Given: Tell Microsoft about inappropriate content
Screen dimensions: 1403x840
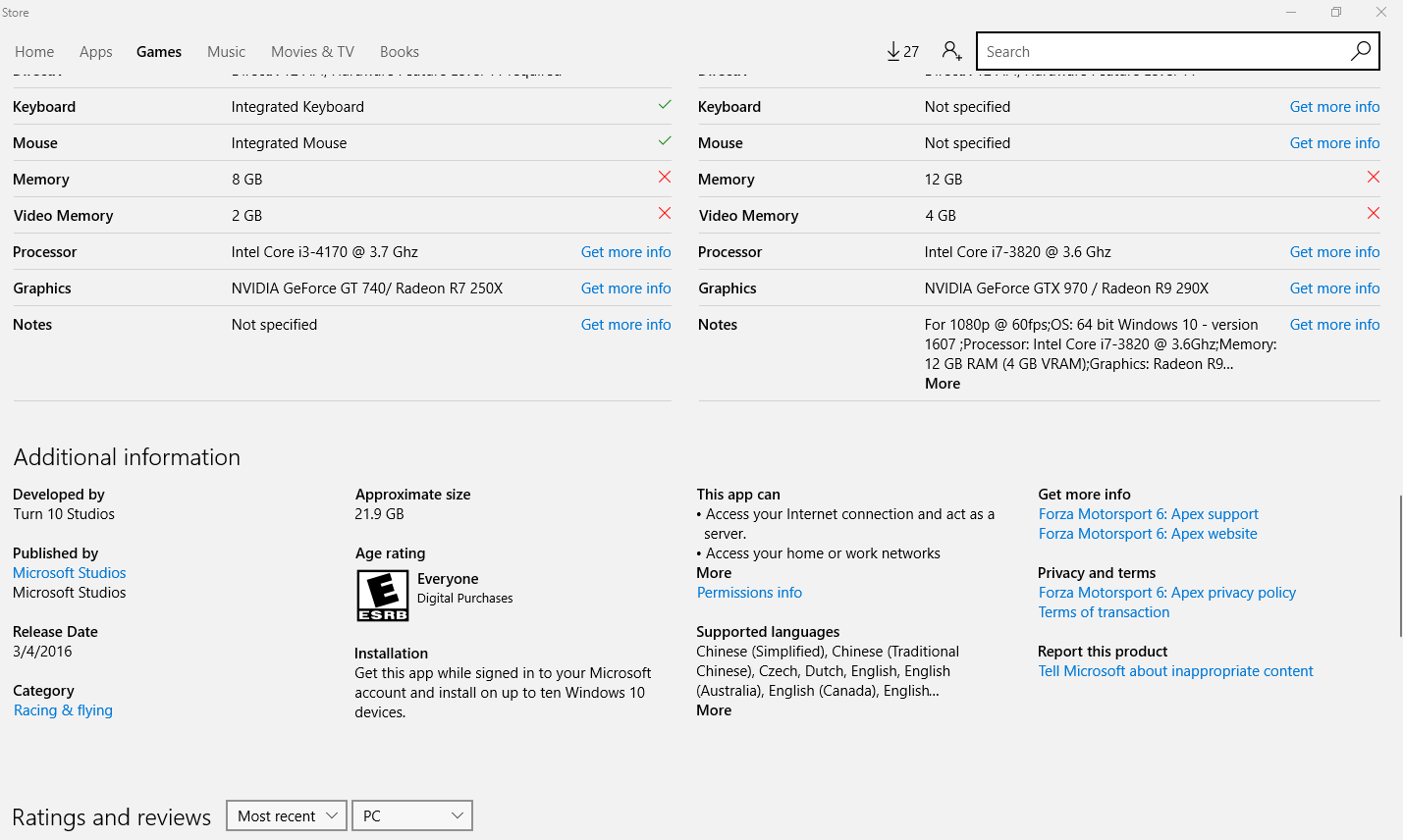Looking at the screenshot, I should tap(1175, 671).
